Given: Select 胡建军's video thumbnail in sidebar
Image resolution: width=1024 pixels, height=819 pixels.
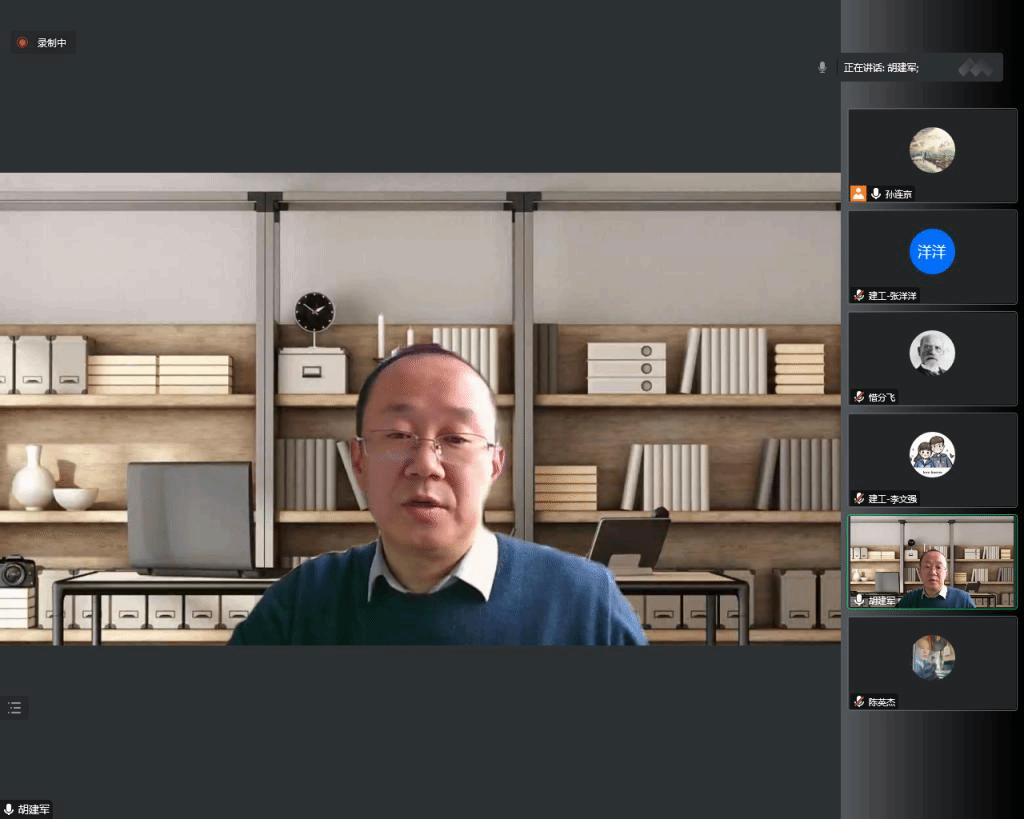Looking at the screenshot, I should (932, 560).
